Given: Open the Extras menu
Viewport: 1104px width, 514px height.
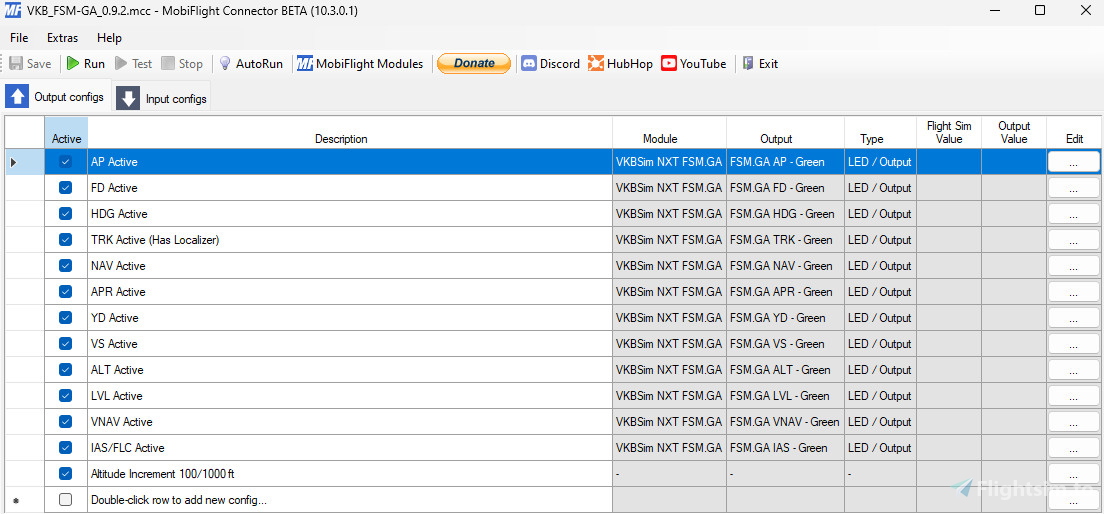Looking at the screenshot, I should pos(62,38).
